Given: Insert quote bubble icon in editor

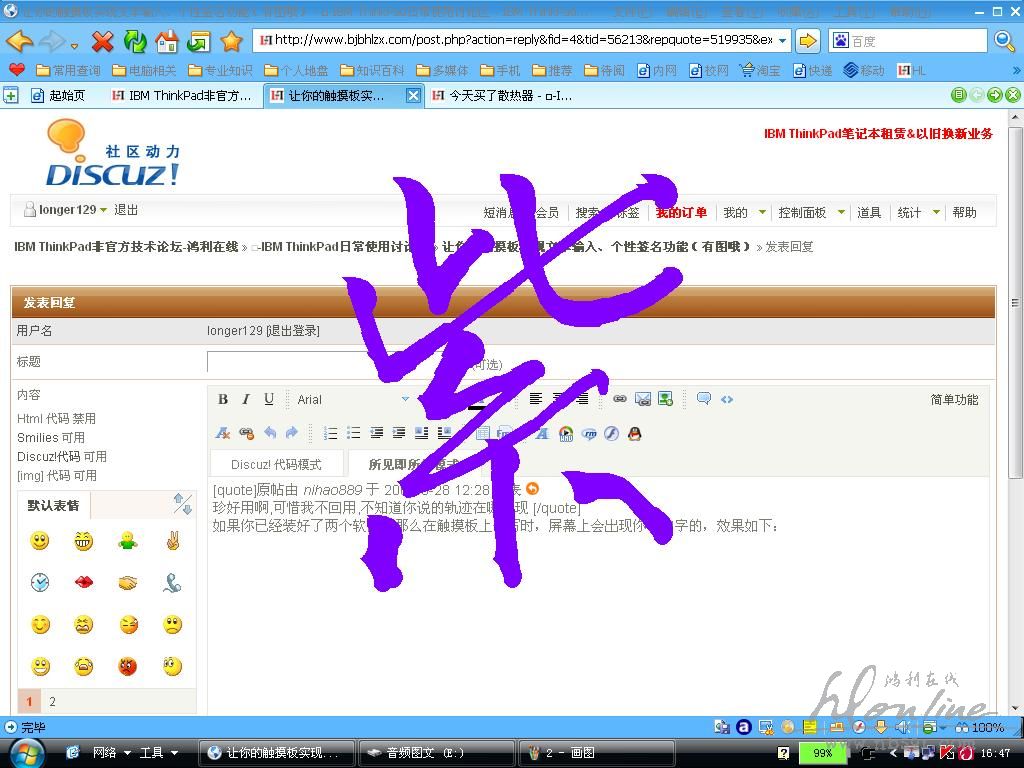Looking at the screenshot, I should [x=703, y=398].
